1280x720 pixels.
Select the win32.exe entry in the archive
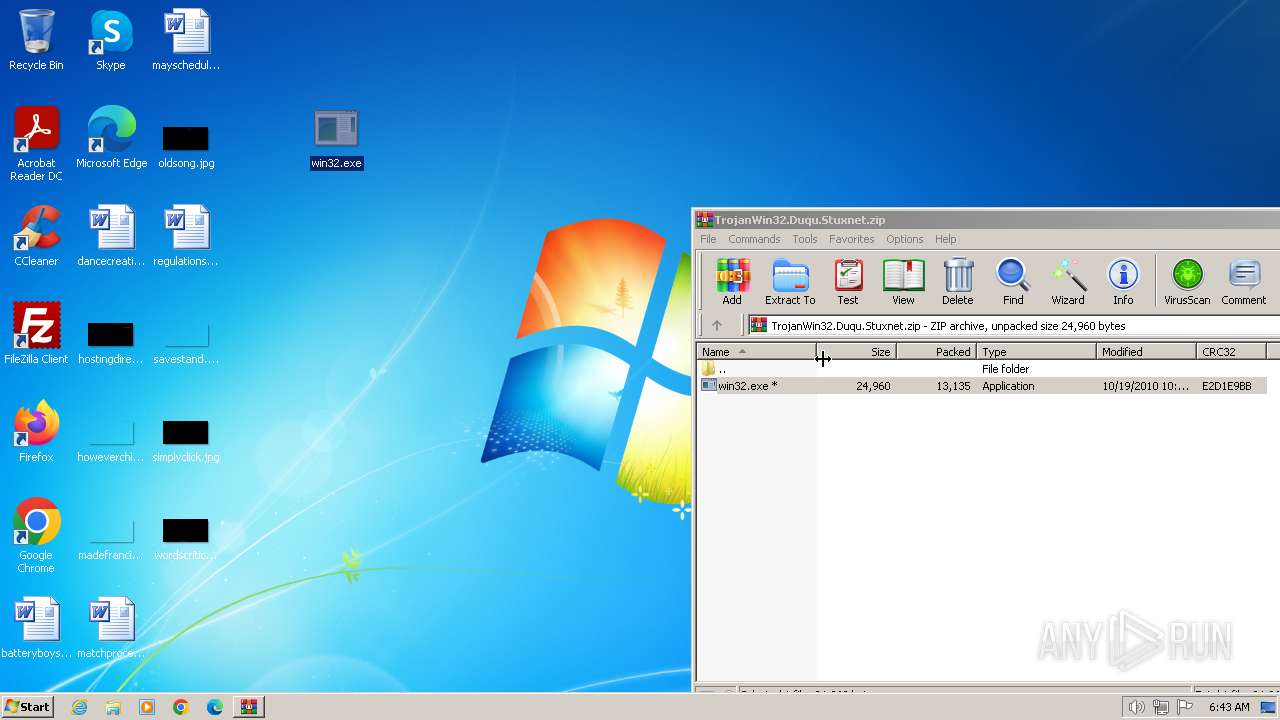(x=982, y=386)
